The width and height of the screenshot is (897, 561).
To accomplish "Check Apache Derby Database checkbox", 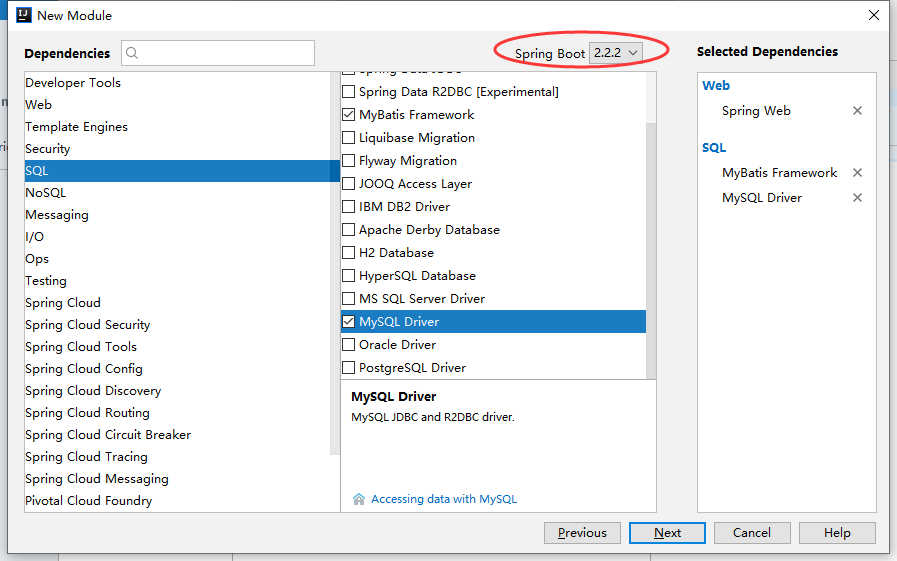I will coord(348,230).
